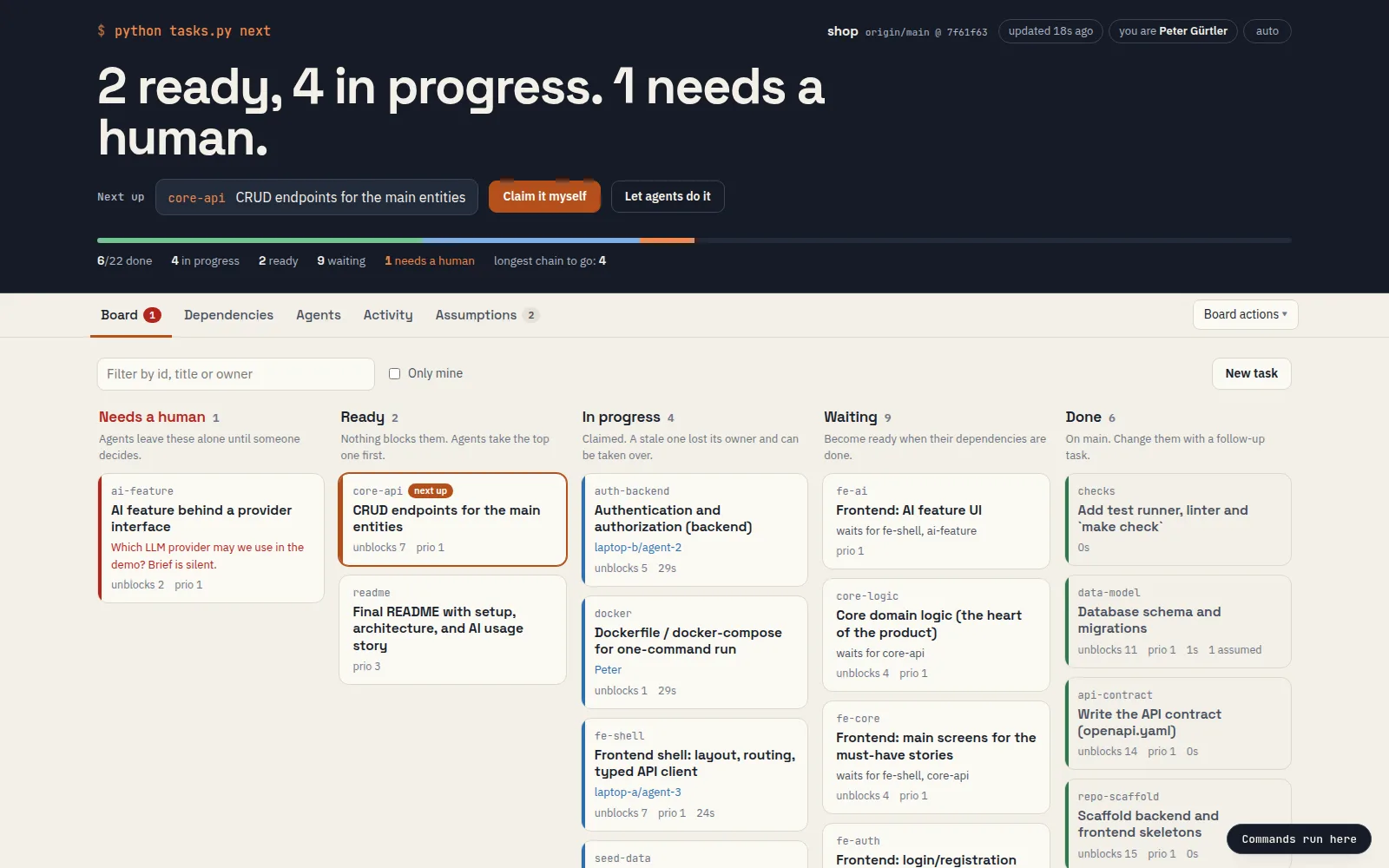Viewport: 1389px width, 868px height.
Task: Open the fe-auth login/registration card
Action: [x=936, y=846]
